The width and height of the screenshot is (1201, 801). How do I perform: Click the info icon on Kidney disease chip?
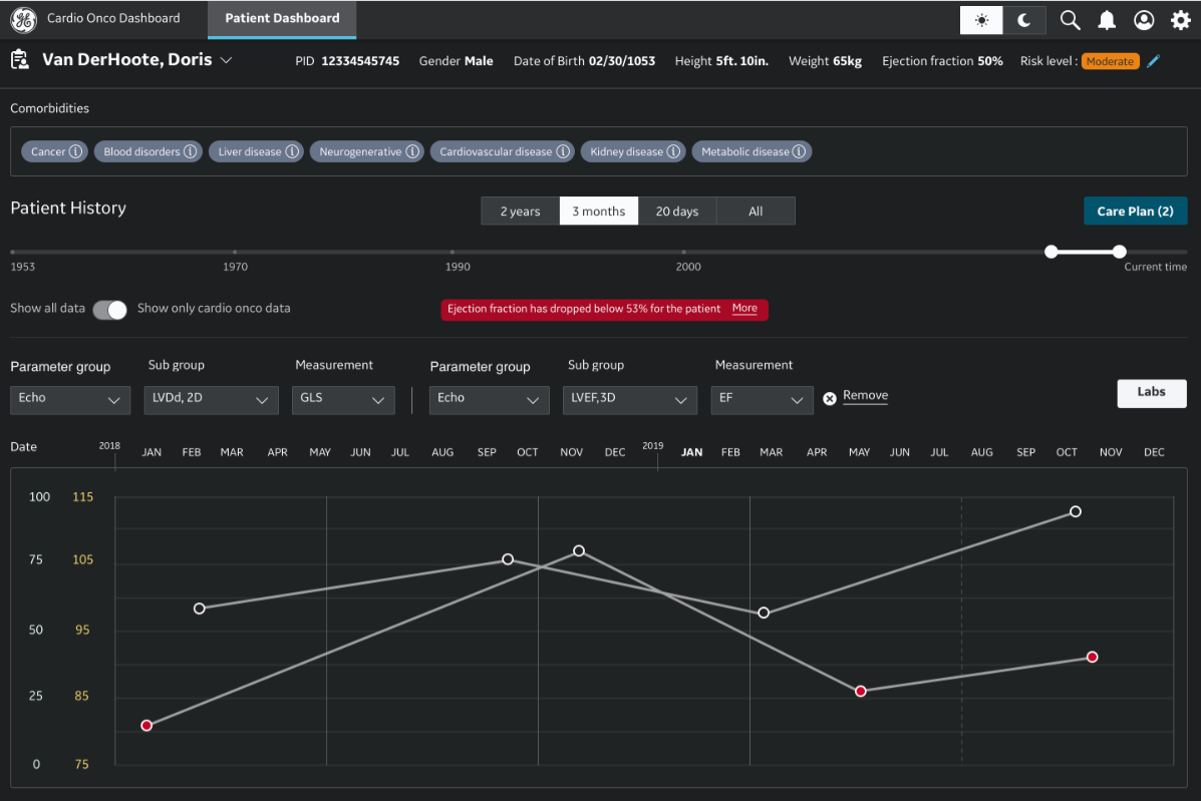[673, 152]
